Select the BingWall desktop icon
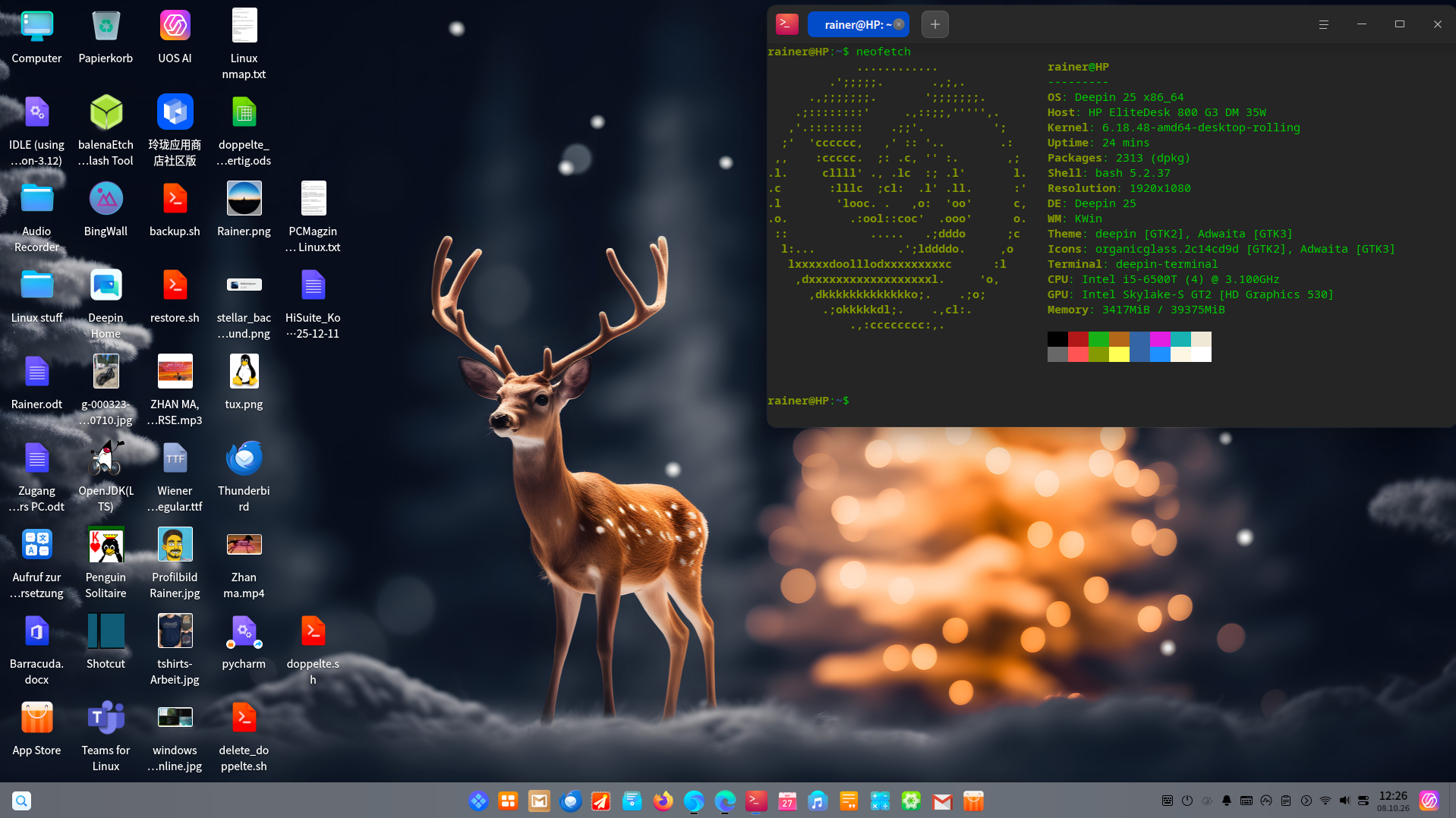 [x=106, y=209]
